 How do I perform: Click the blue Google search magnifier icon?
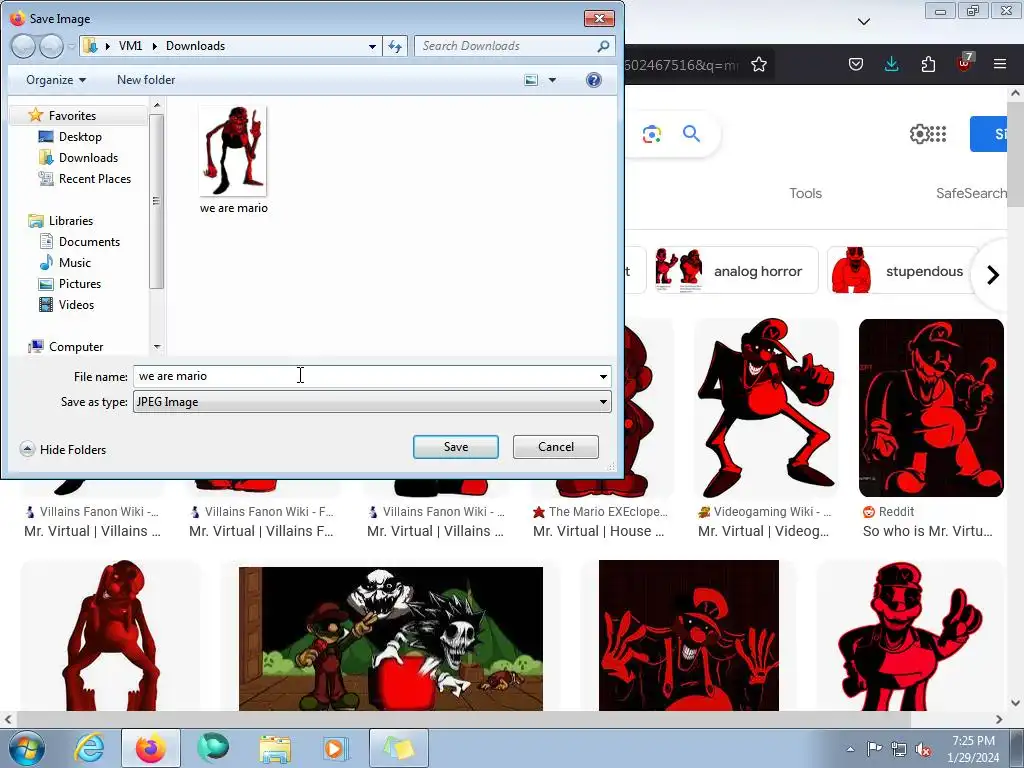click(x=692, y=134)
